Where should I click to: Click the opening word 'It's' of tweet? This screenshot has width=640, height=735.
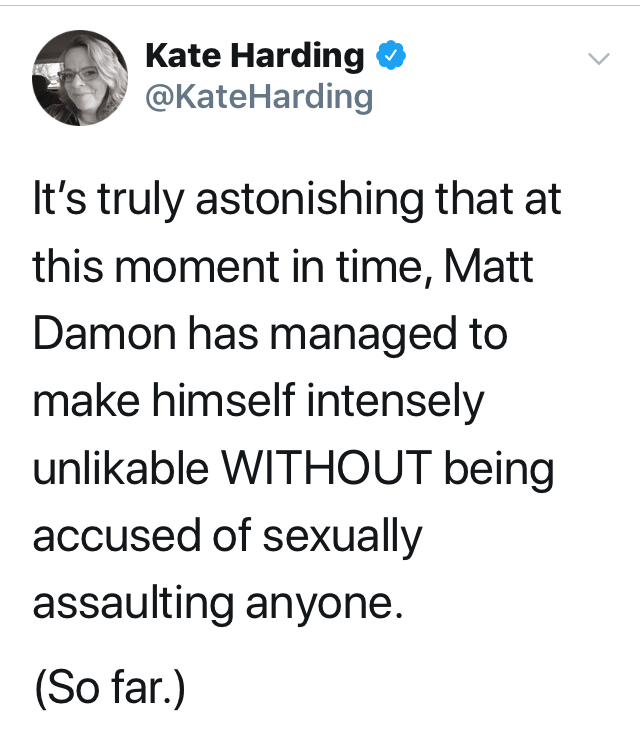pyautogui.click(x=60, y=199)
